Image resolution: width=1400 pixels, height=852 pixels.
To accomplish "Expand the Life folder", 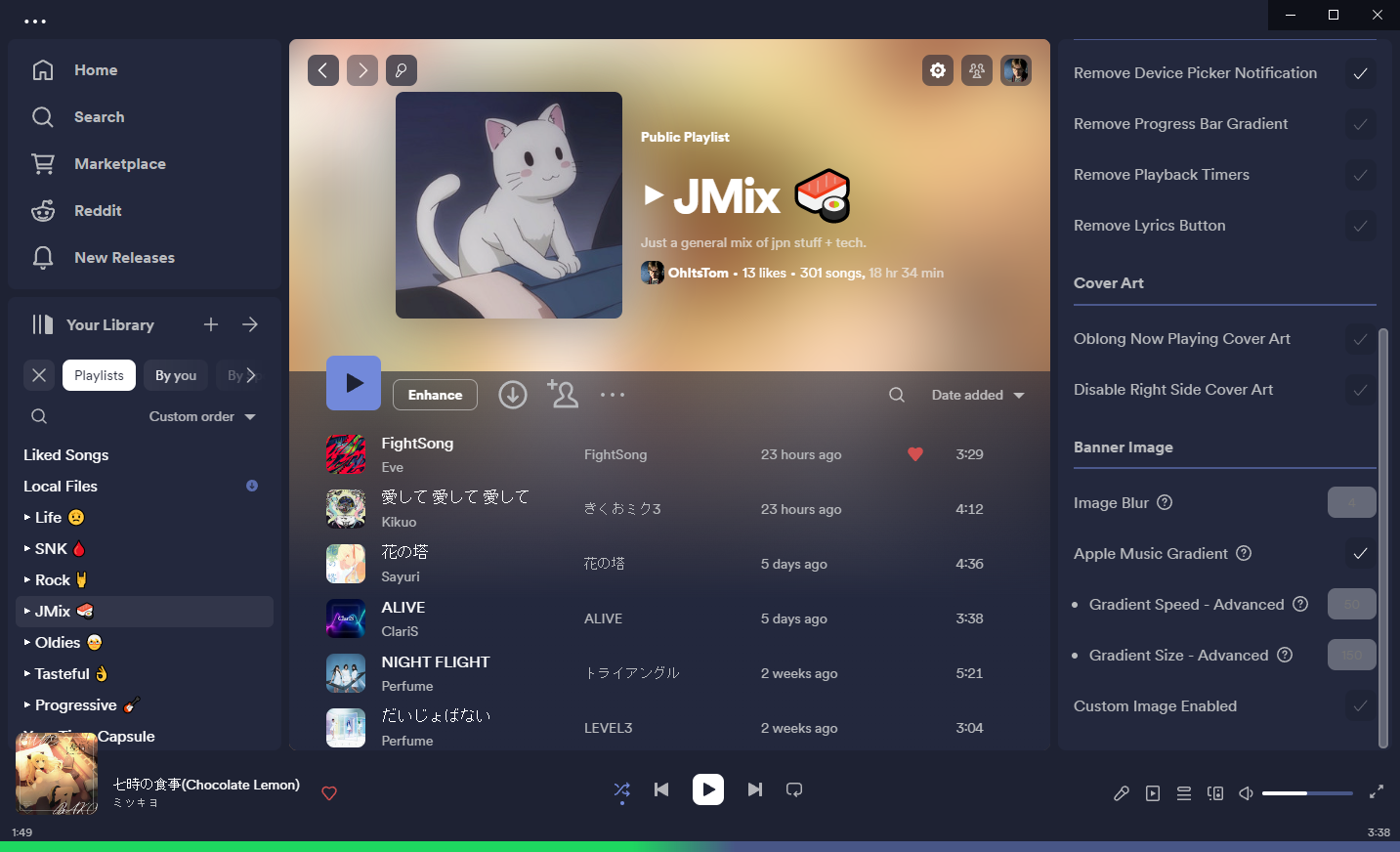I will (x=27, y=517).
